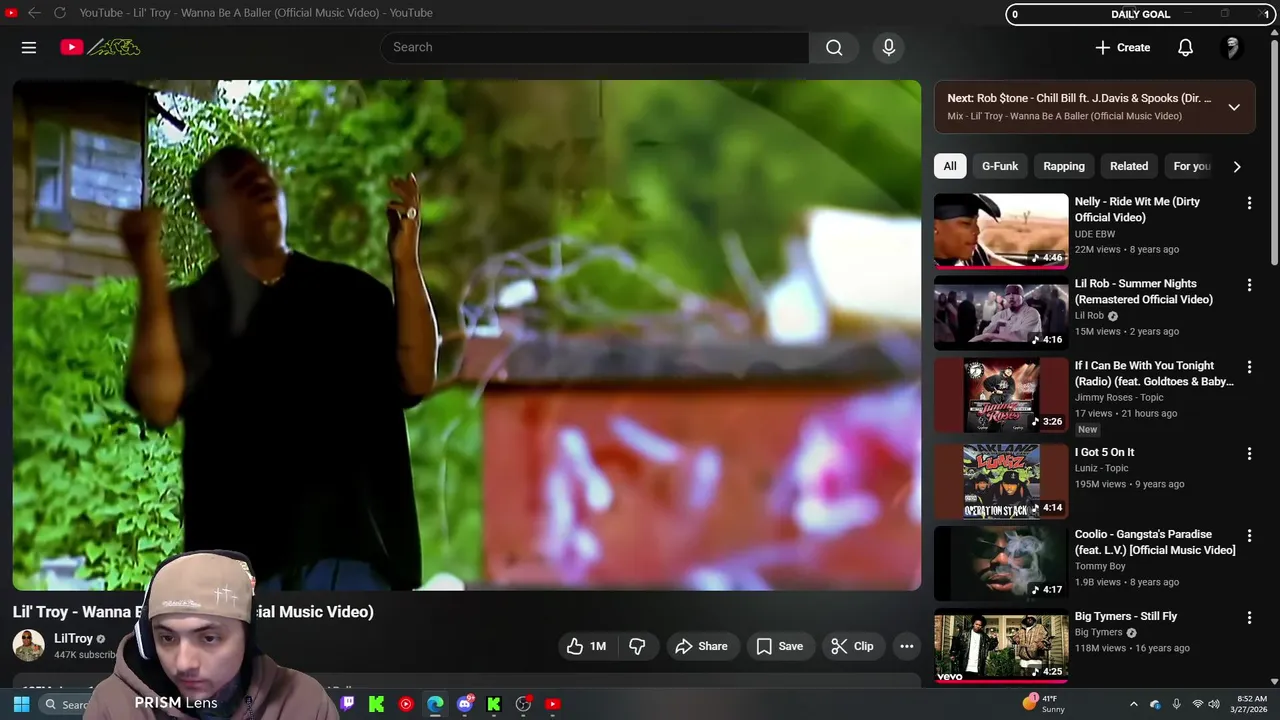Open the LilTroy channel name link

[x=73, y=638]
